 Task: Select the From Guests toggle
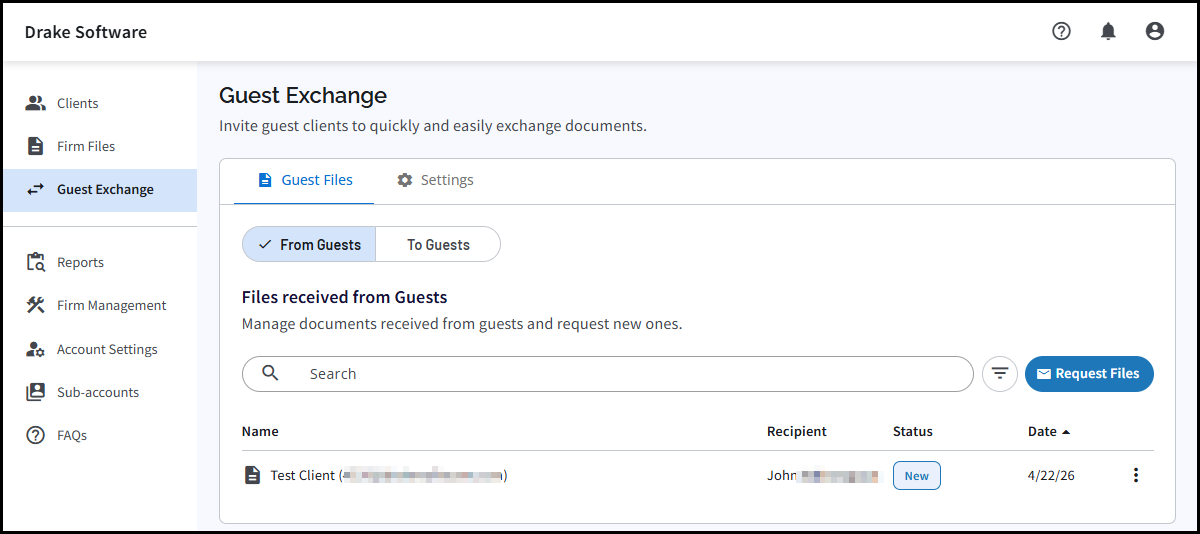(309, 244)
